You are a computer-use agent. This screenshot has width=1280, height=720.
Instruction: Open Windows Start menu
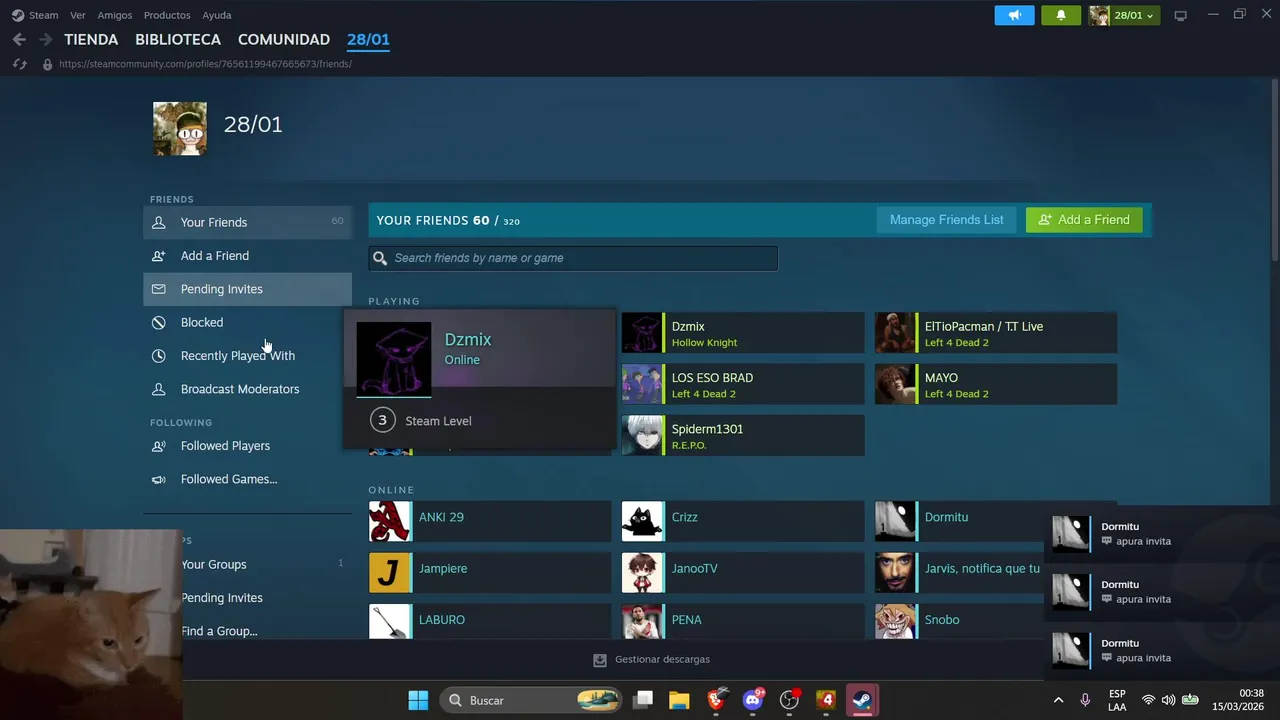[x=418, y=700]
